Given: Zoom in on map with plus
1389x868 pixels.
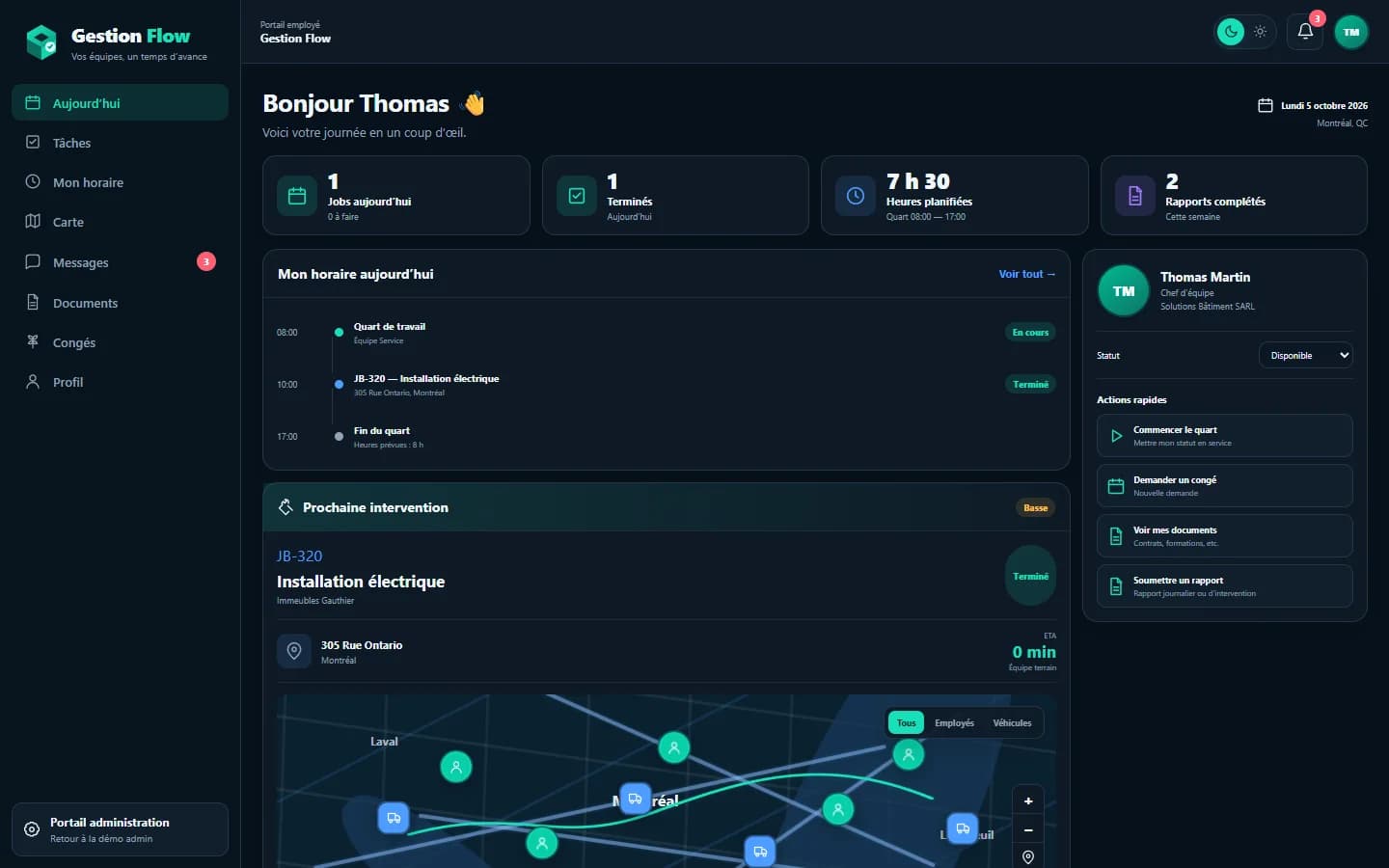Looking at the screenshot, I should pos(1028,800).
